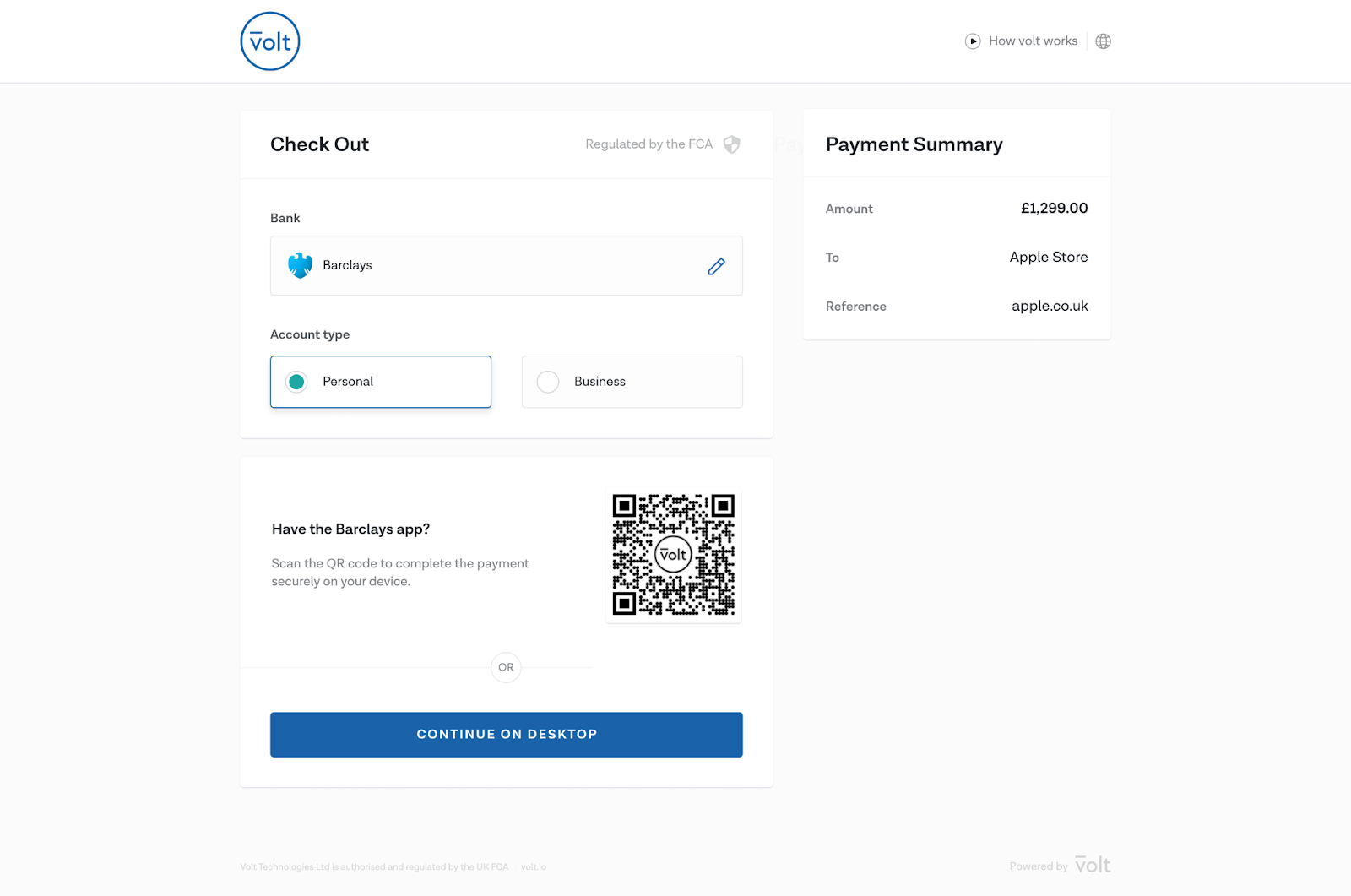The height and width of the screenshot is (896, 1351).
Task: Open How volt works link
Action: pos(1033,41)
